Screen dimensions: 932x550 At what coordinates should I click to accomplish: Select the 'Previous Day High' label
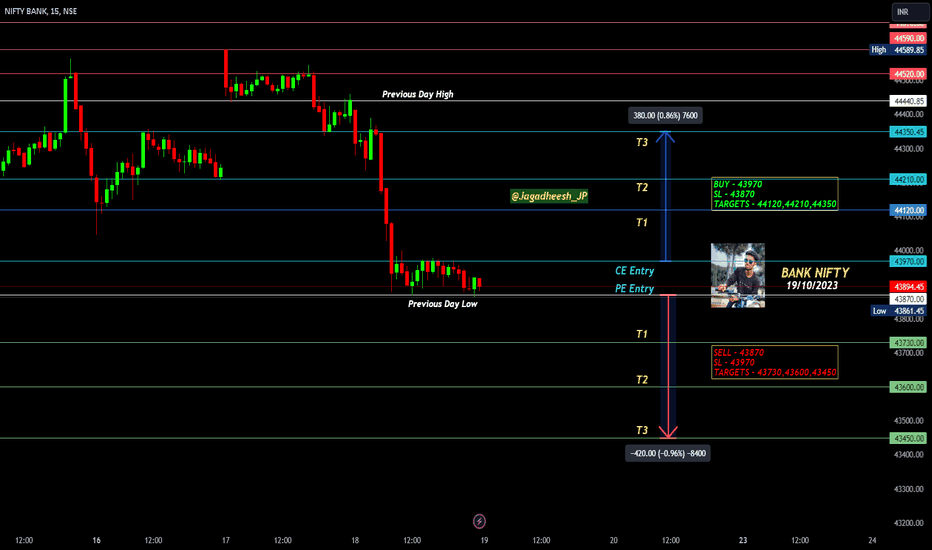click(x=417, y=94)
